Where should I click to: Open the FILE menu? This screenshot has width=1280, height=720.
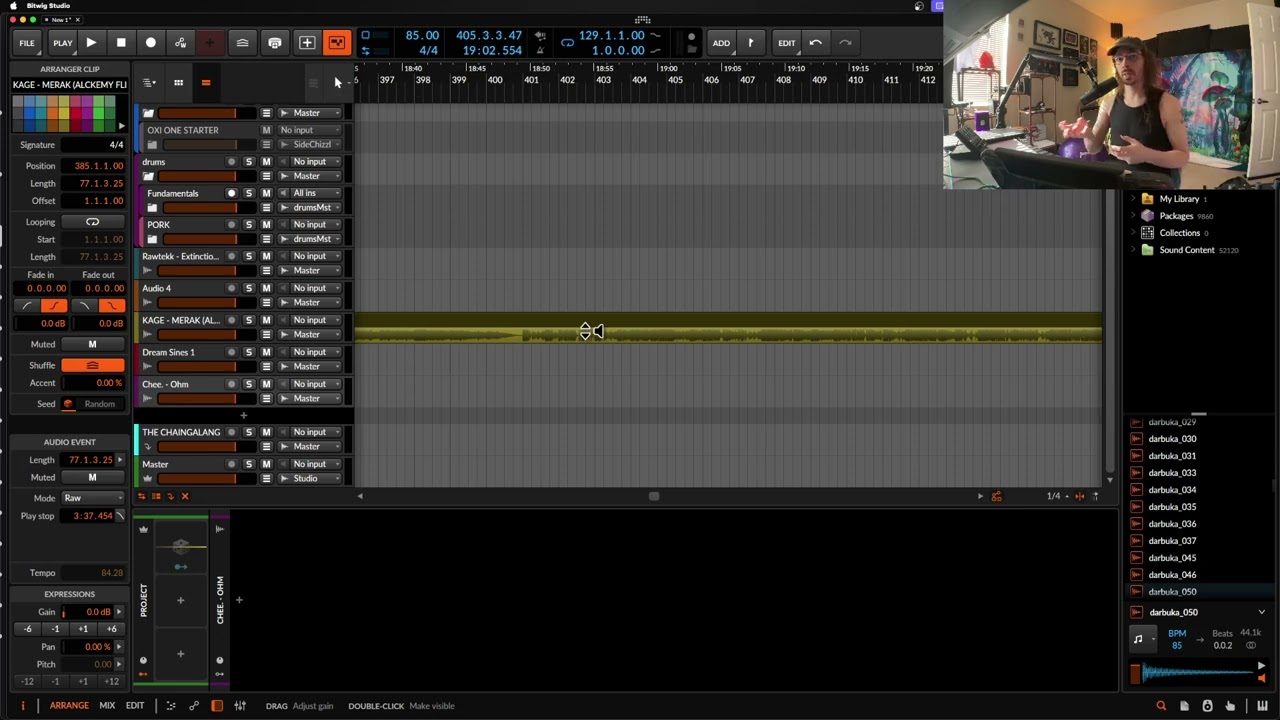(x=27, y=43)
